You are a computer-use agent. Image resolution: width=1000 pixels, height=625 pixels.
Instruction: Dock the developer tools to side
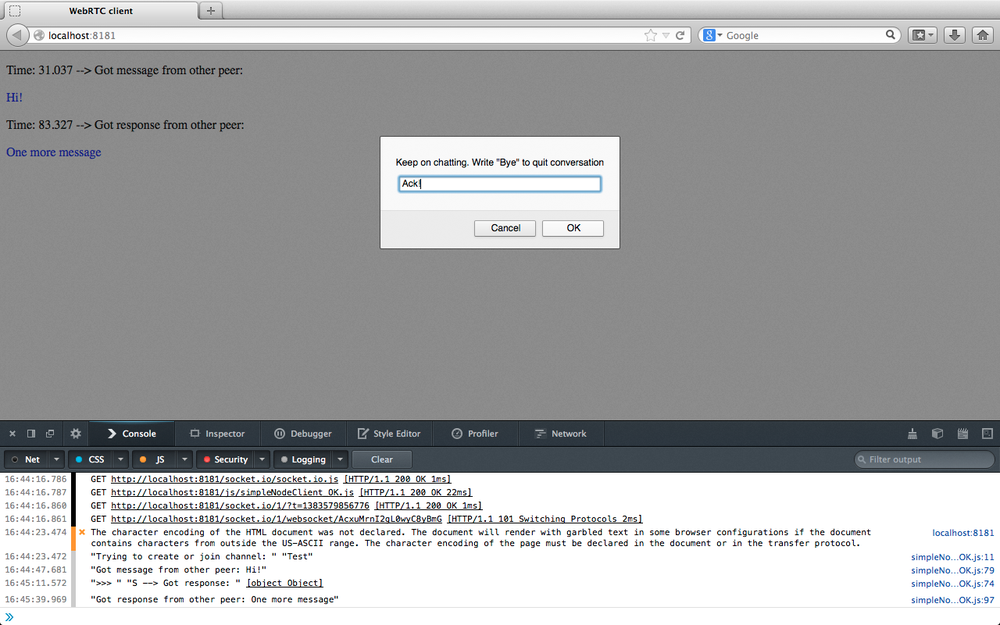(31, 434)
